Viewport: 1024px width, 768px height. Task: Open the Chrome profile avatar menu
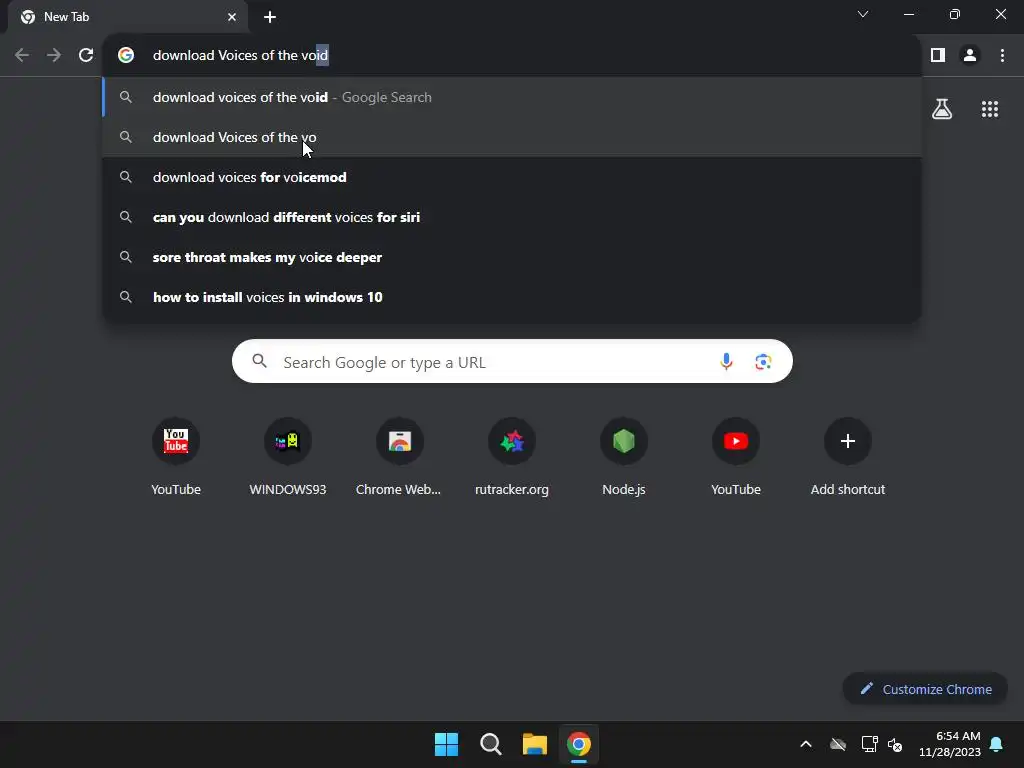pos(970,56)
